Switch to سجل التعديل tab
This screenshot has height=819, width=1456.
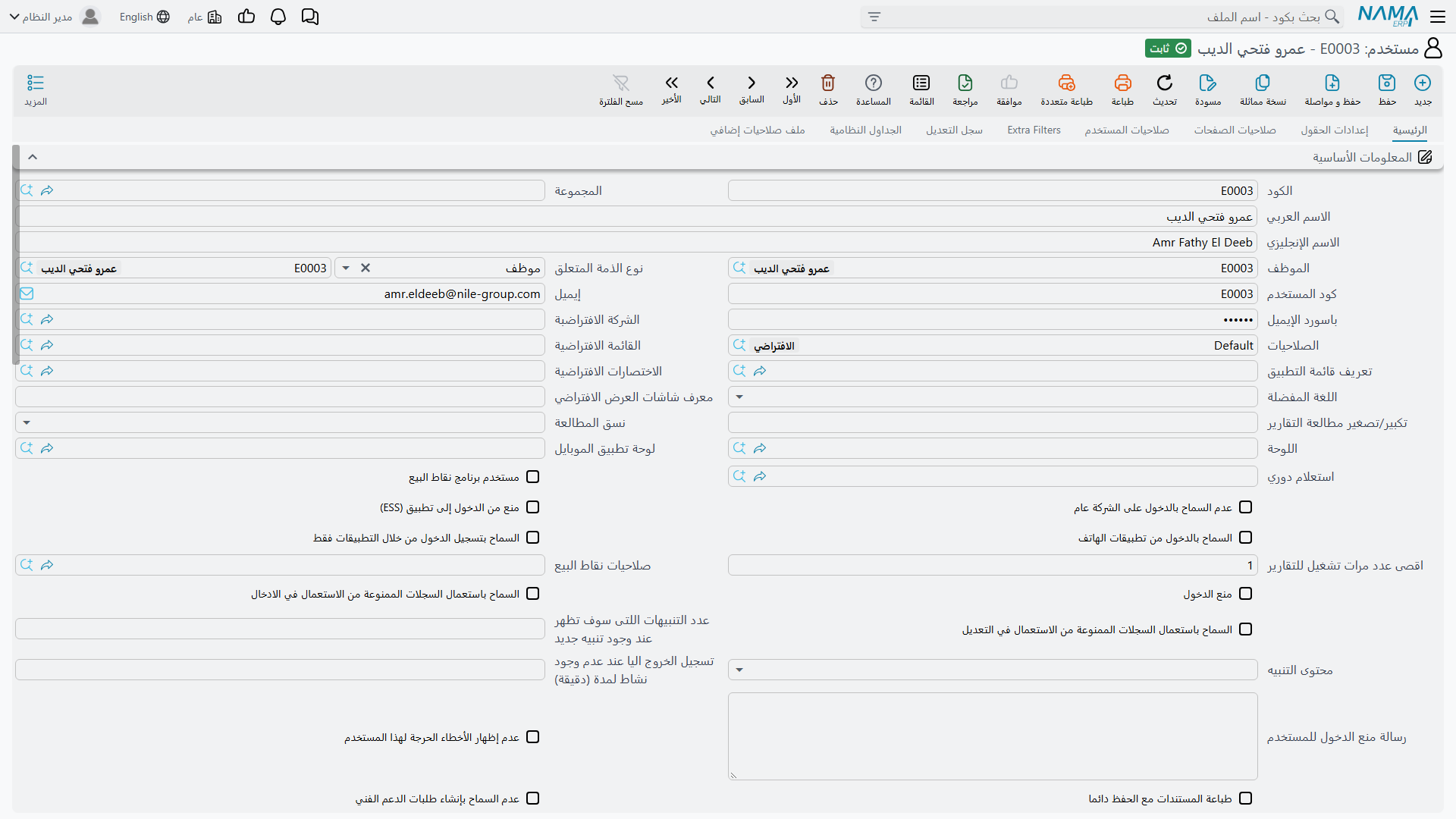955,130
